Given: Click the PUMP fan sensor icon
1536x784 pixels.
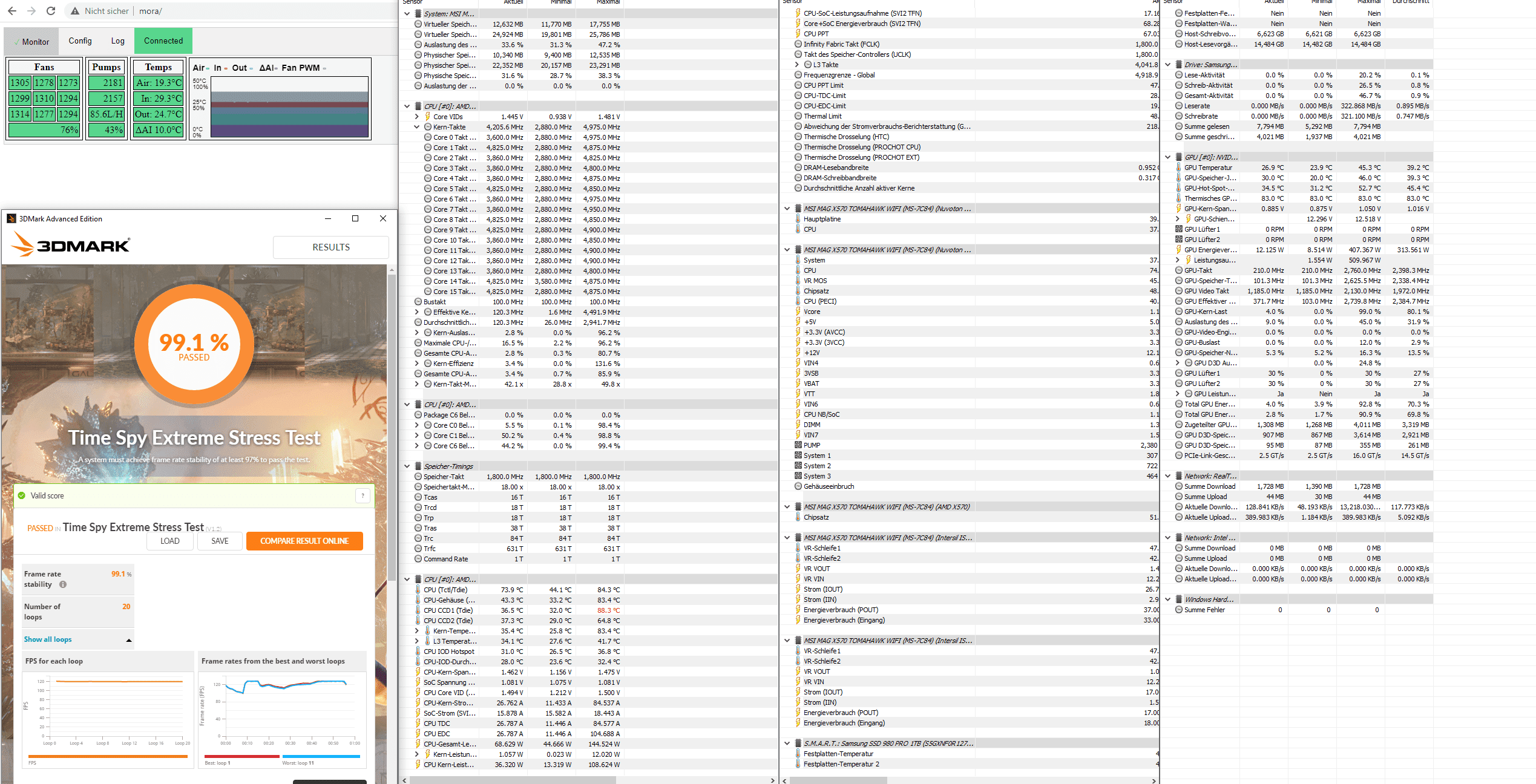Looking at the screenshot, I should click(x=798, y=445).
